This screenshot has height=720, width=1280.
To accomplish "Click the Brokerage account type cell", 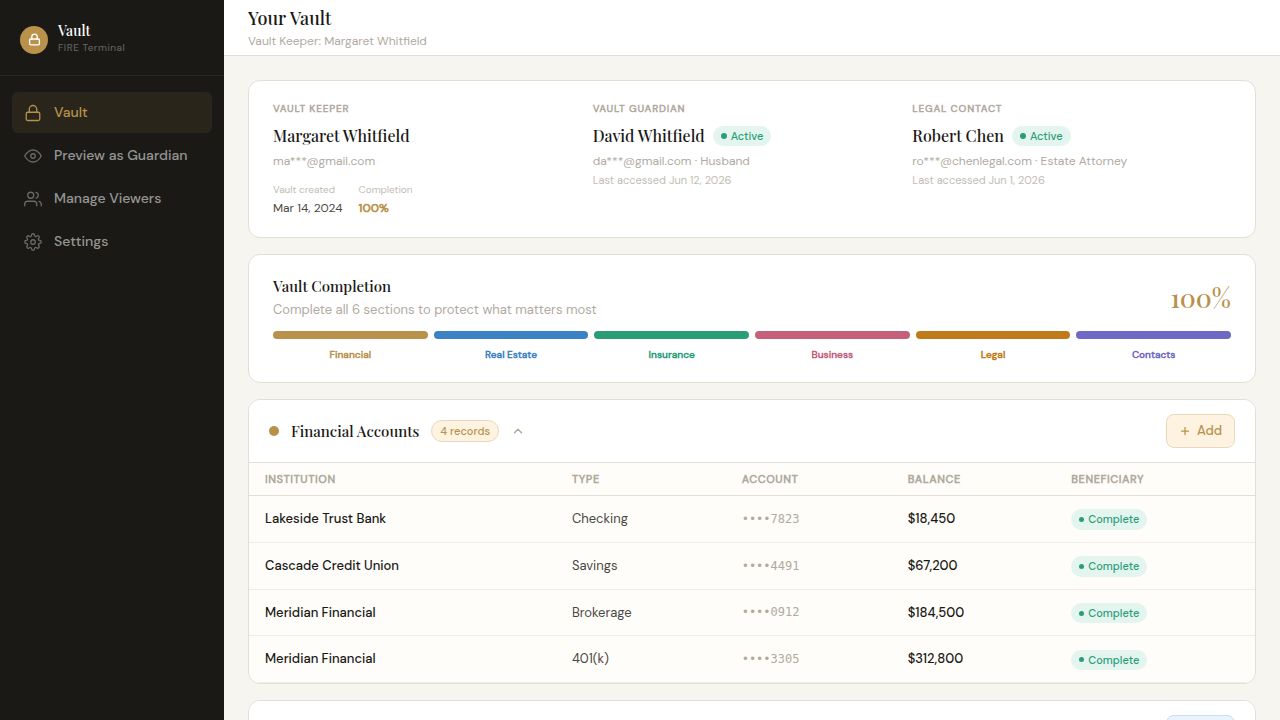I will [x=601, y=612].
